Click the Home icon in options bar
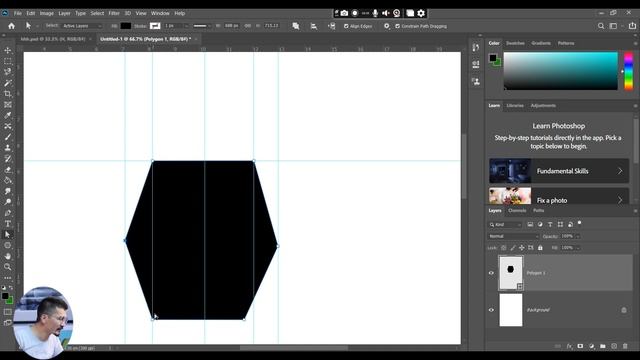The height and width of the screenshot is (360, 640). (11, 26)
